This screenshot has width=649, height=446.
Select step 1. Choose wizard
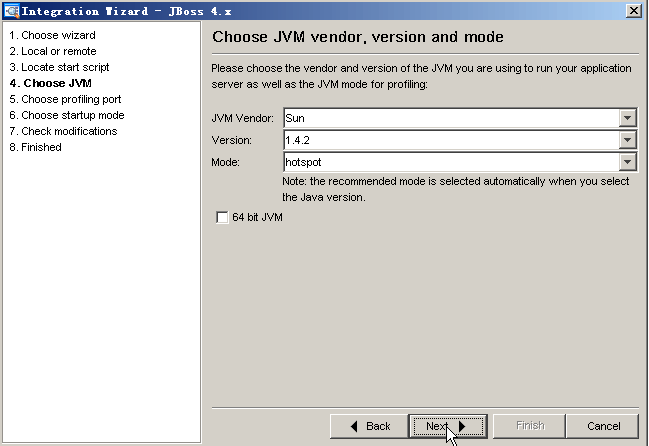pos(53,35)
